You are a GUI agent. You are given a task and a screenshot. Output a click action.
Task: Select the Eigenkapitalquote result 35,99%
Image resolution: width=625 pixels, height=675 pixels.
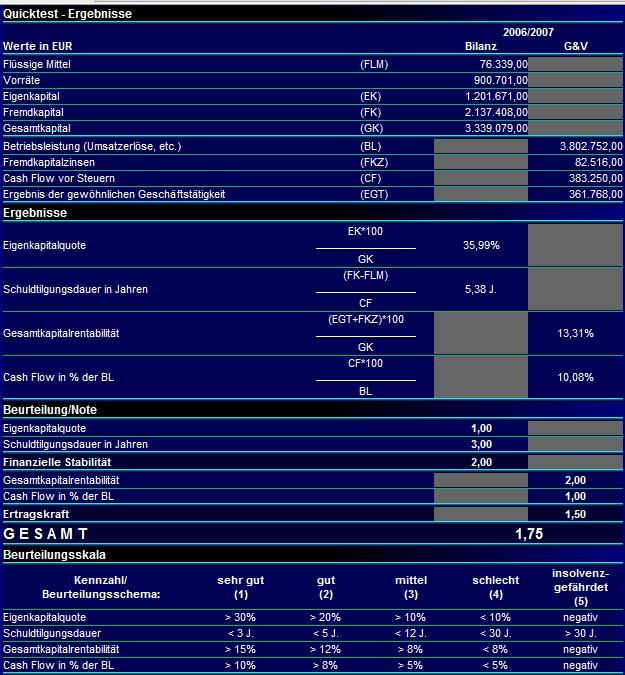[481, 245]
